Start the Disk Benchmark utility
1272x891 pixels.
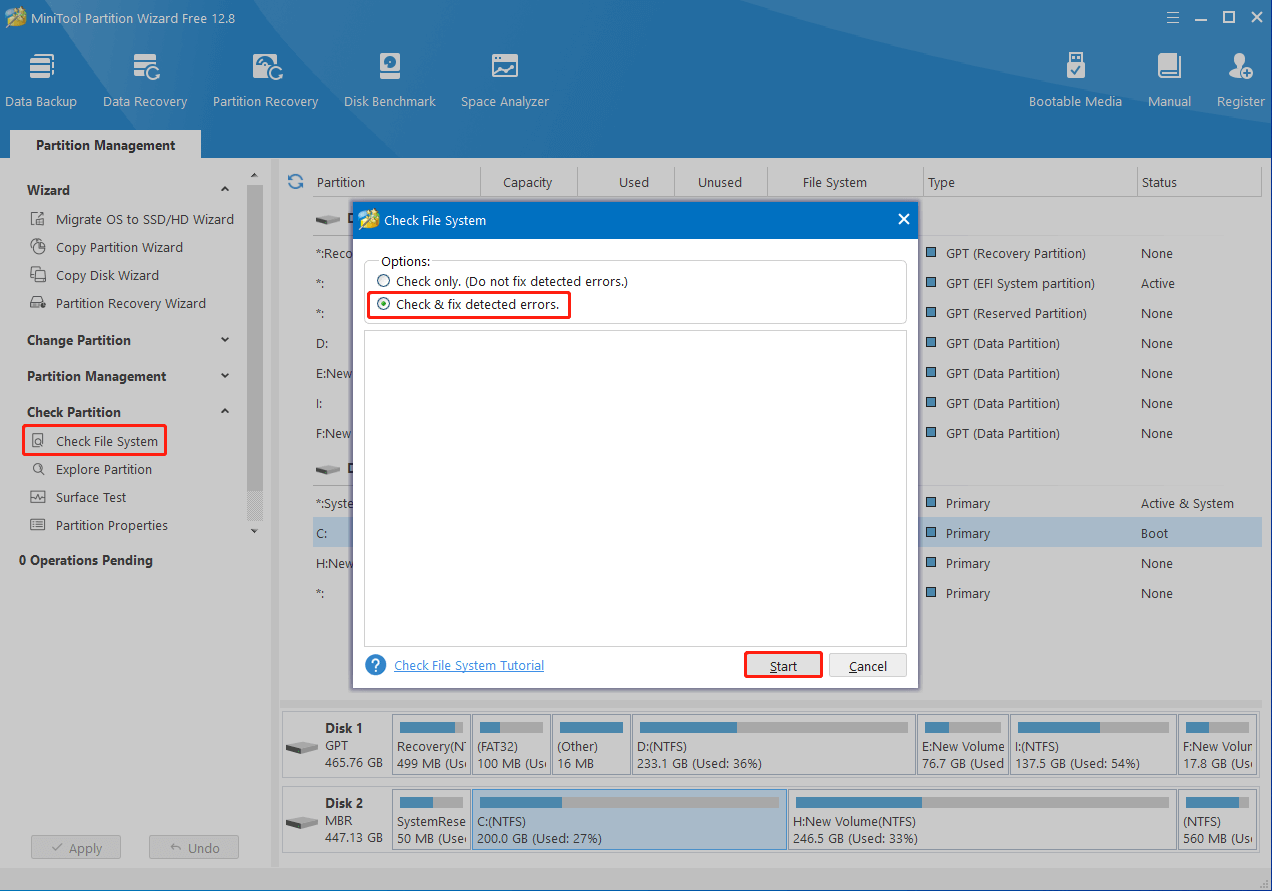click(389, 78)
